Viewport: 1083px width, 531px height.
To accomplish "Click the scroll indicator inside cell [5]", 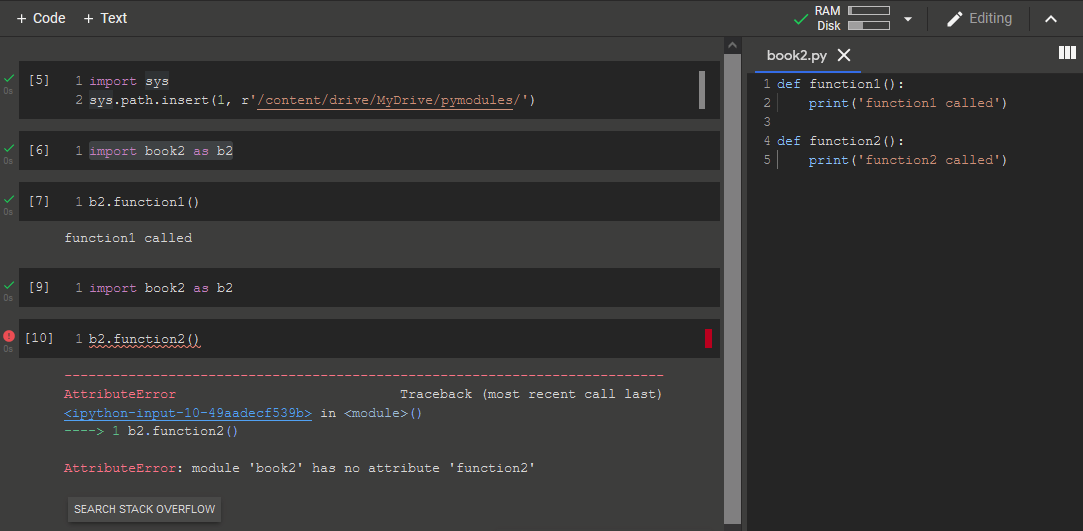I will coord(702,90).
